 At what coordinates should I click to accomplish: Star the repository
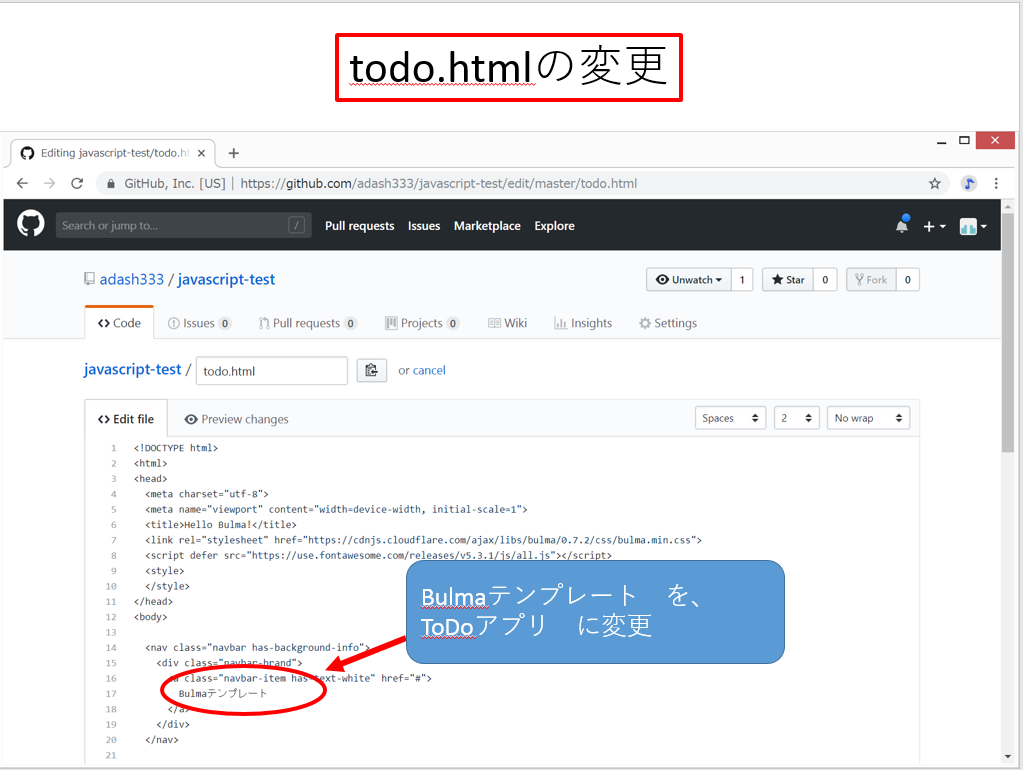787,280
